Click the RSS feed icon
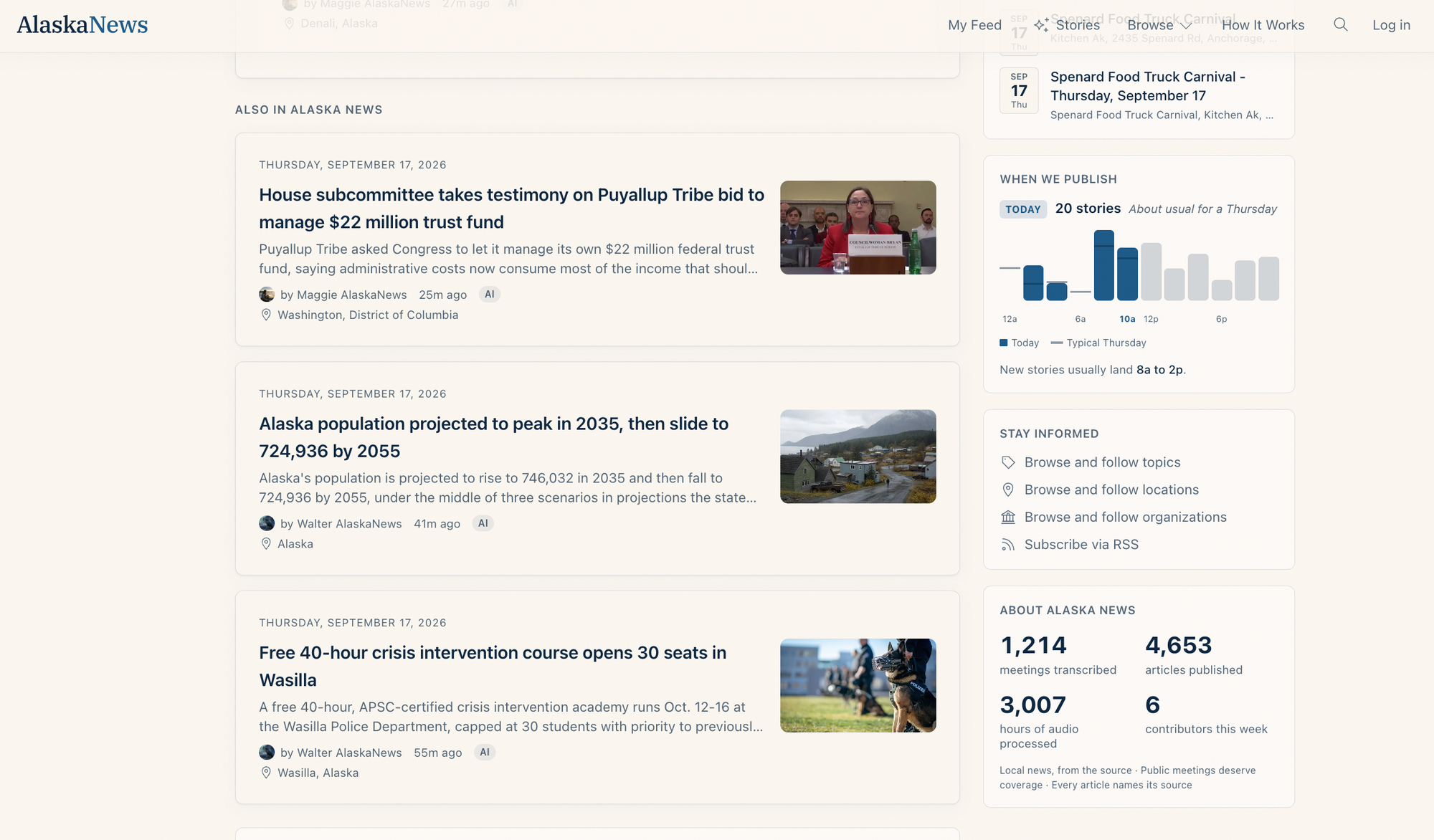The height and width of the screenshot is (840, 1434). [1008, 545]
